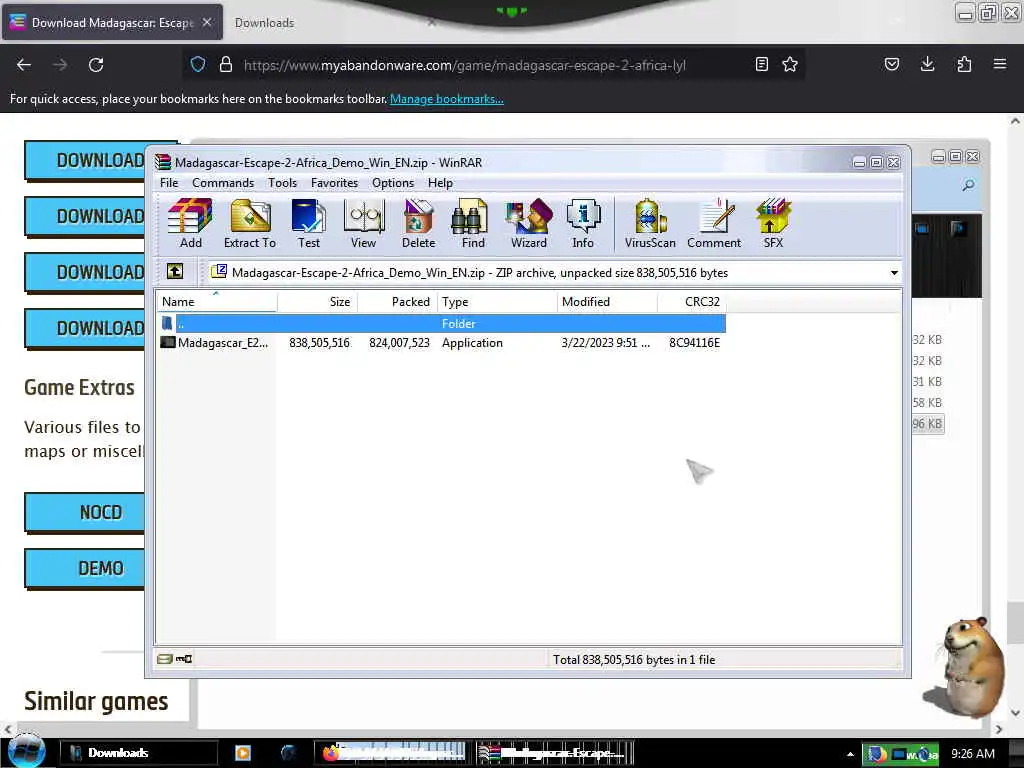
Task: Click the 9:26 AM system clock
Action: (x=972, y=754)
